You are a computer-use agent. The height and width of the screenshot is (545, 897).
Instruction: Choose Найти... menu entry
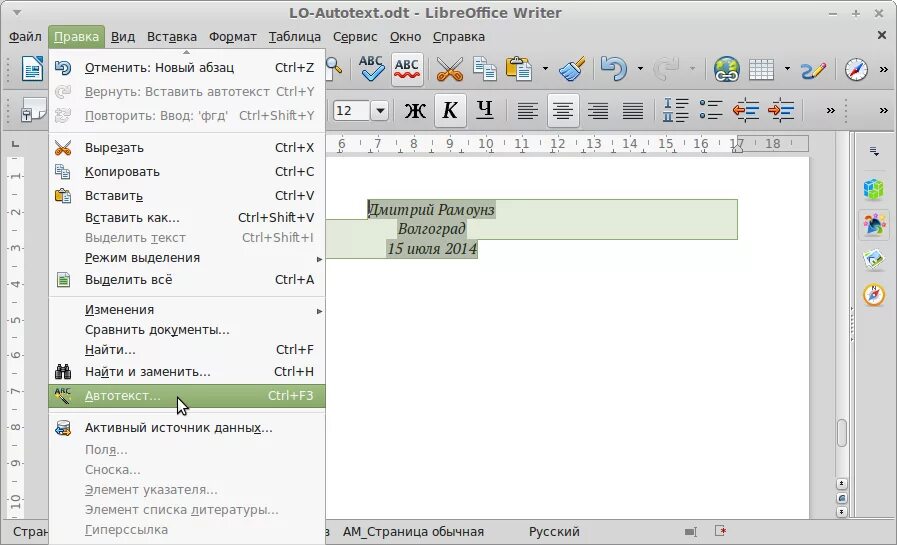pyautogui.click(x=187, y=349)
